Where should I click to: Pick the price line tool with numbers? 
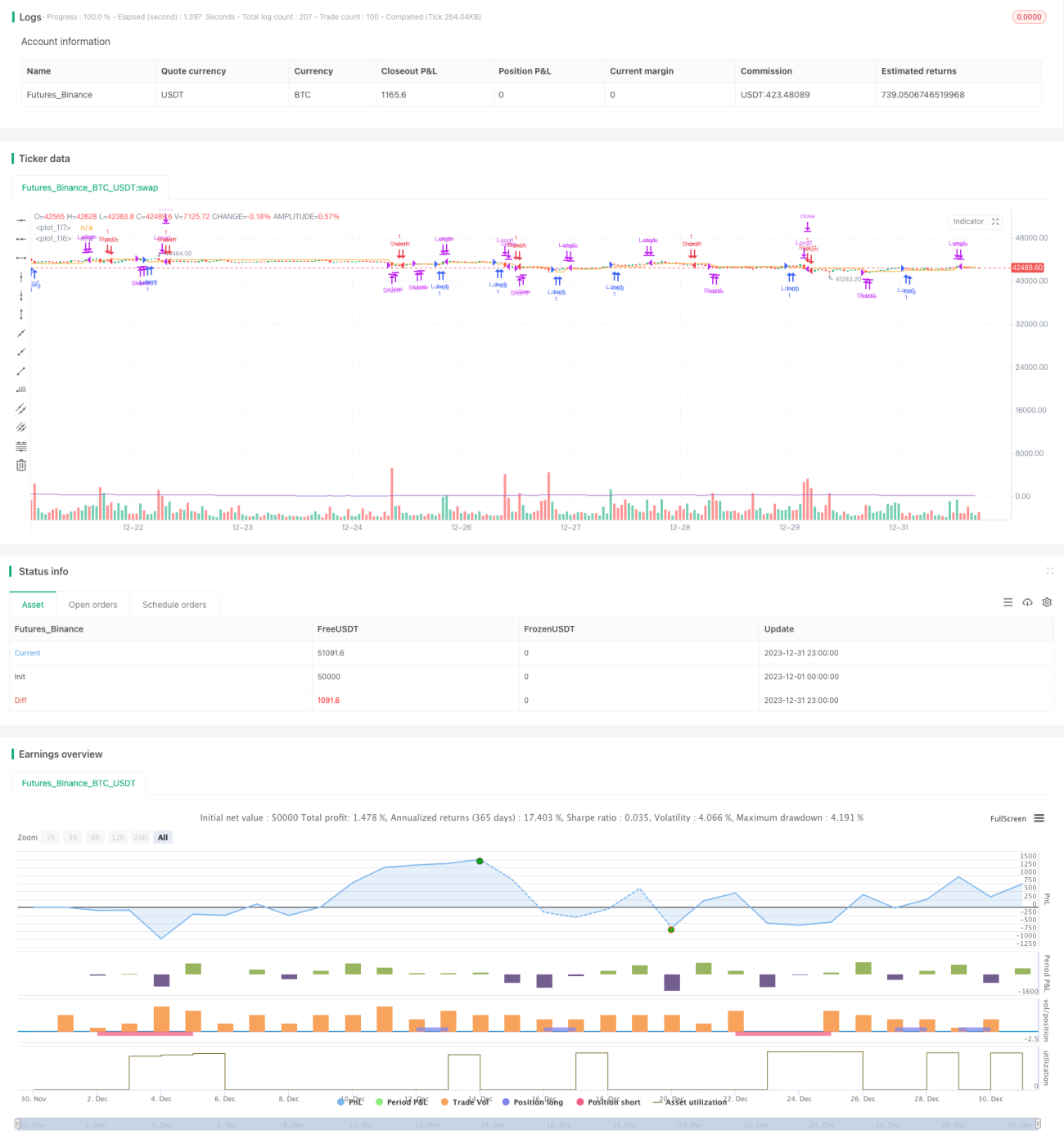coord(21,389)
